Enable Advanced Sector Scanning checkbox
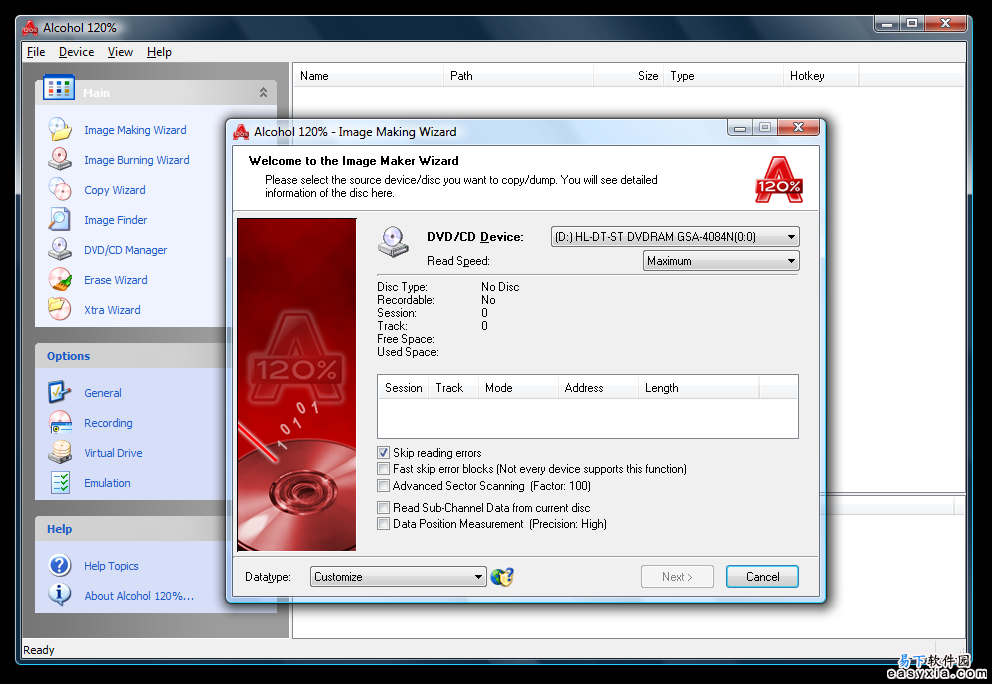 (384, 486)
